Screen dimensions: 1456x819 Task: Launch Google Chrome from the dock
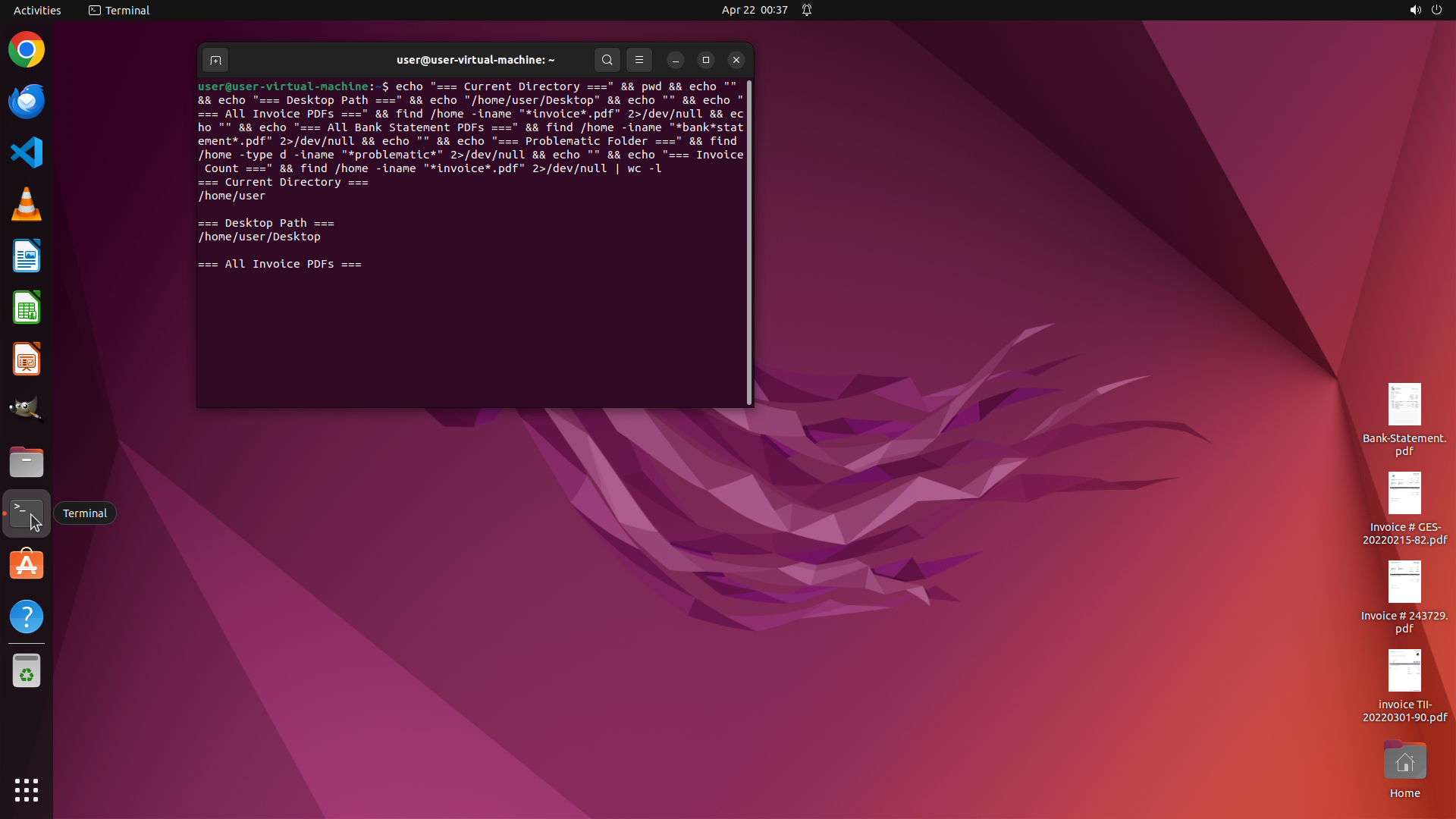click(27, 50)
